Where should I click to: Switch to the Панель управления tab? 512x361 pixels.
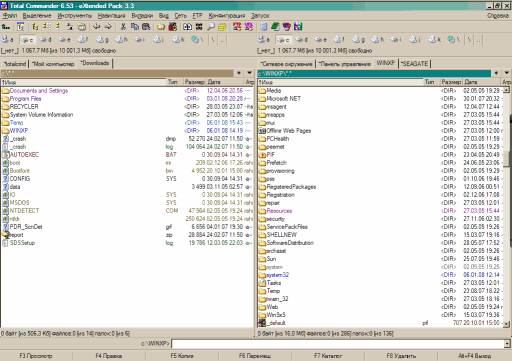[x=345, y=64]
